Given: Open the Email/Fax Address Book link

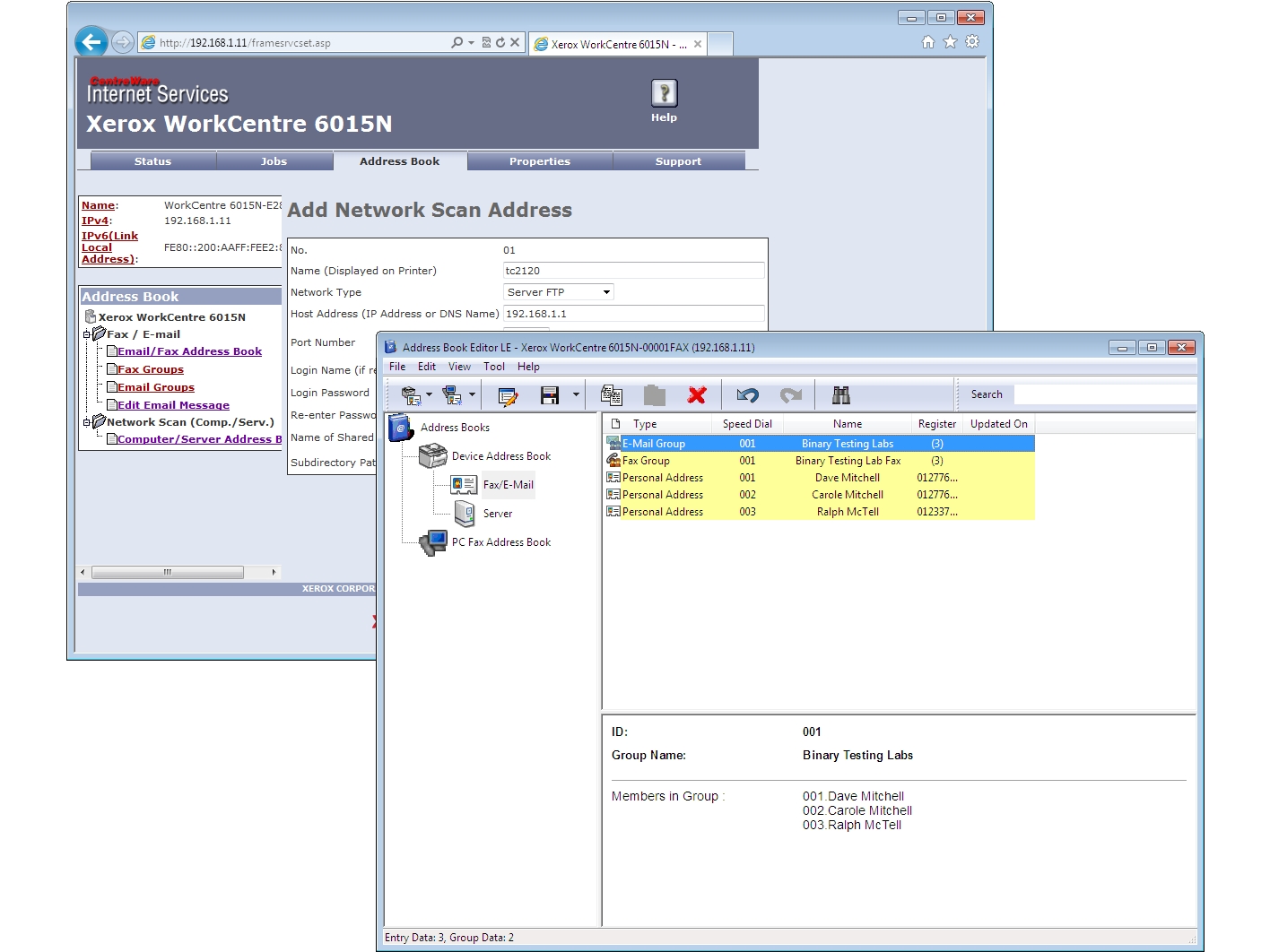Looking at the screenshot, I should click(x=189, y=351).
